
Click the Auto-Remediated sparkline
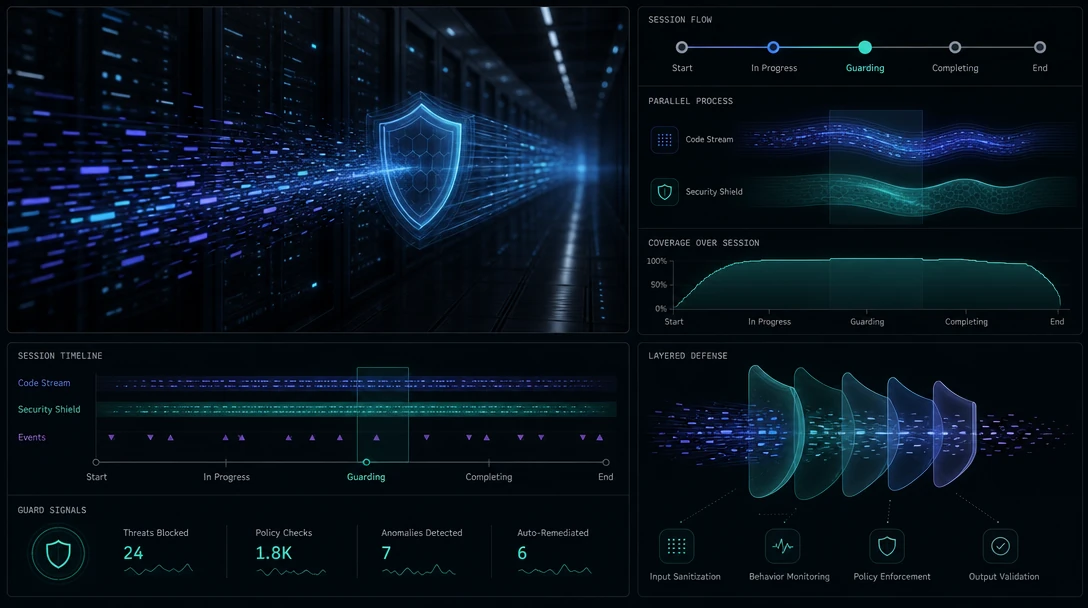tap(554, 570)
